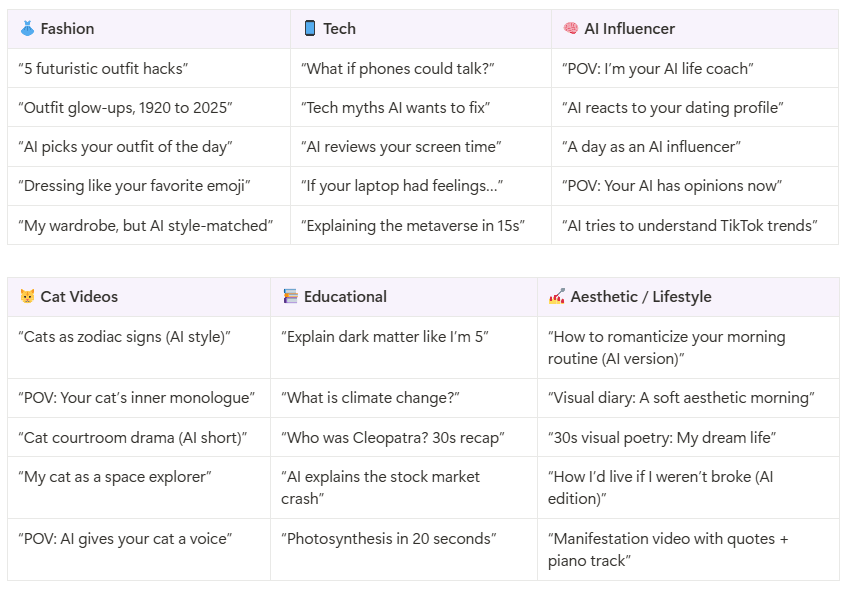Click the "Dressing like your favorite emoji" cell
Image resolution: width=848 pixels, height=589 pixels.
tap(149, 186)
